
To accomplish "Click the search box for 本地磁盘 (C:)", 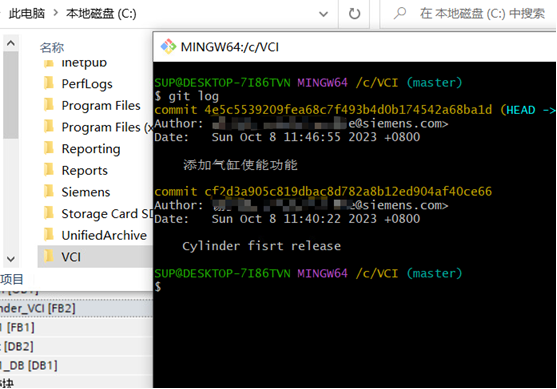I will (x=468, y=14).
